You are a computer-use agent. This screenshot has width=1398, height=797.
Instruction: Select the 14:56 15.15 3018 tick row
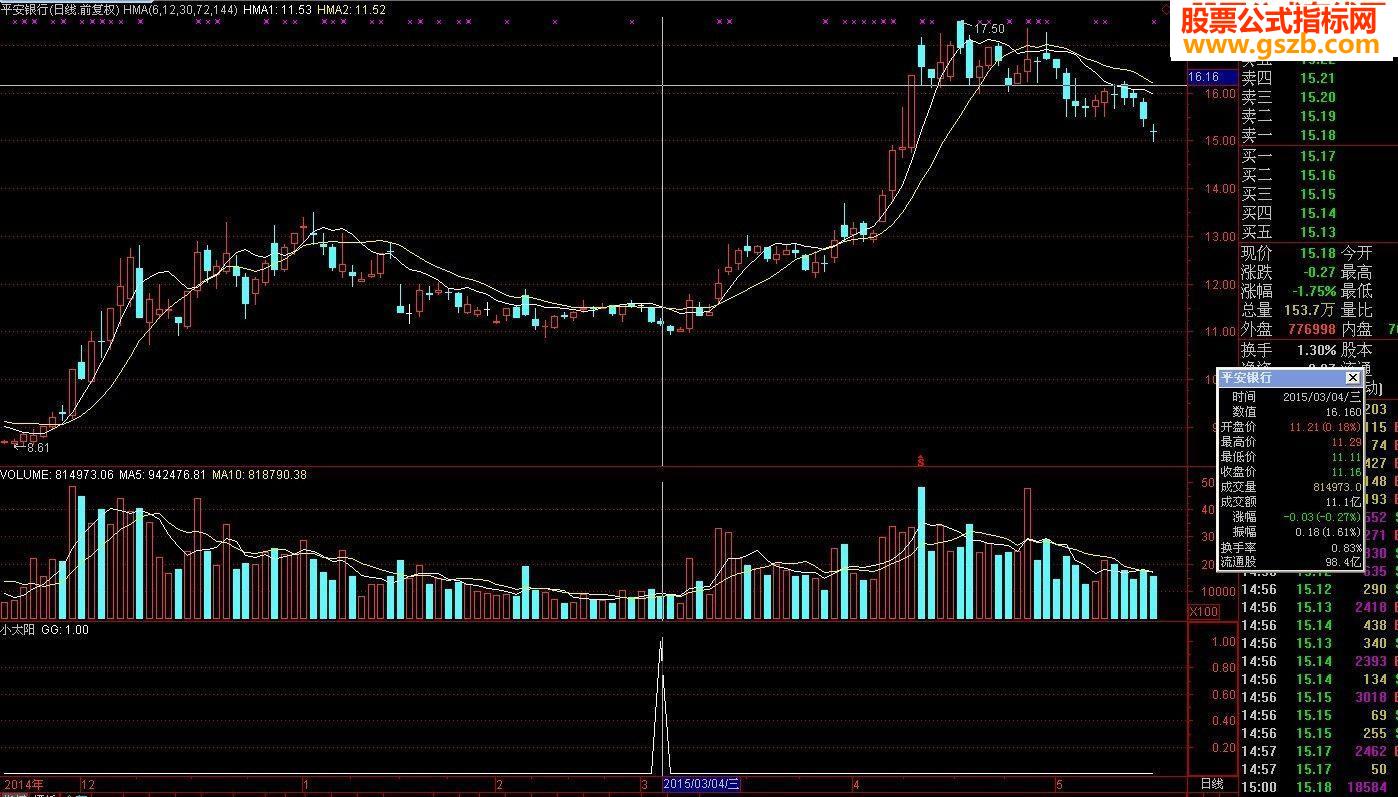(1319, 697)
